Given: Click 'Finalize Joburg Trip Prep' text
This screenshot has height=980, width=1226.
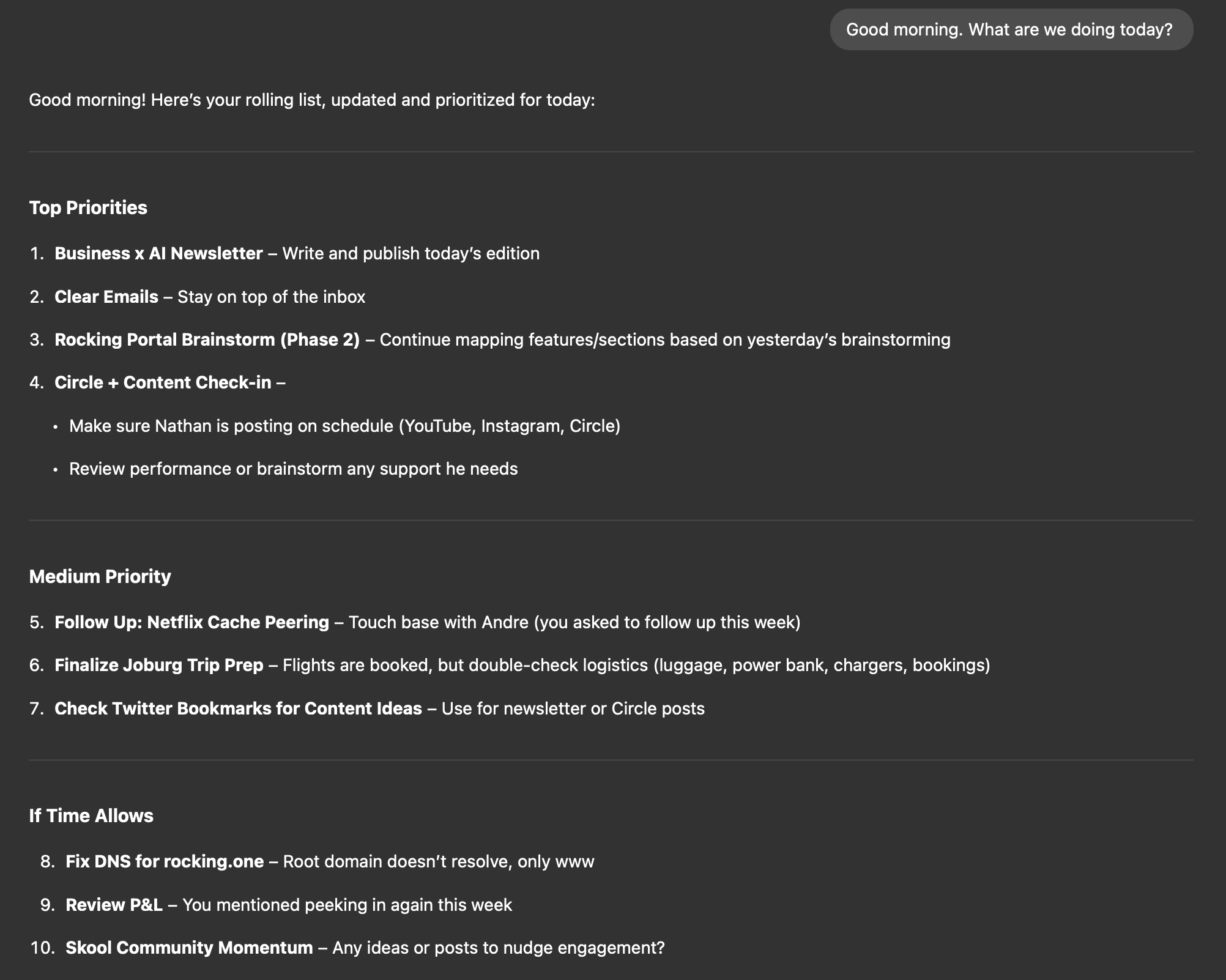Looking at the screenshot, I should click(x=159, y=665).
